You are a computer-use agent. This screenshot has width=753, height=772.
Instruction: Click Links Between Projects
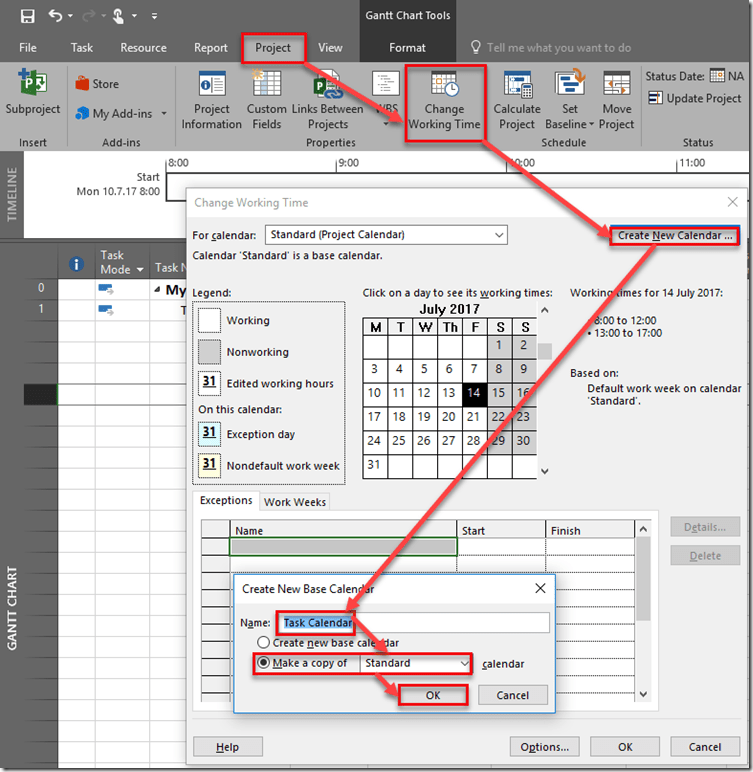pyautogui.click(x=327, y=100)
